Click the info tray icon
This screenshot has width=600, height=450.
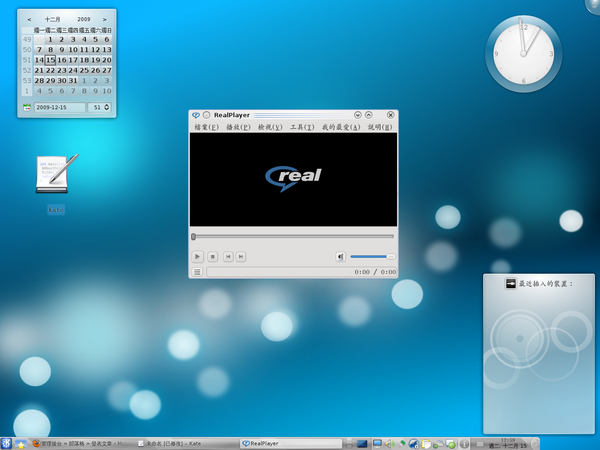[x=464, y=444]
